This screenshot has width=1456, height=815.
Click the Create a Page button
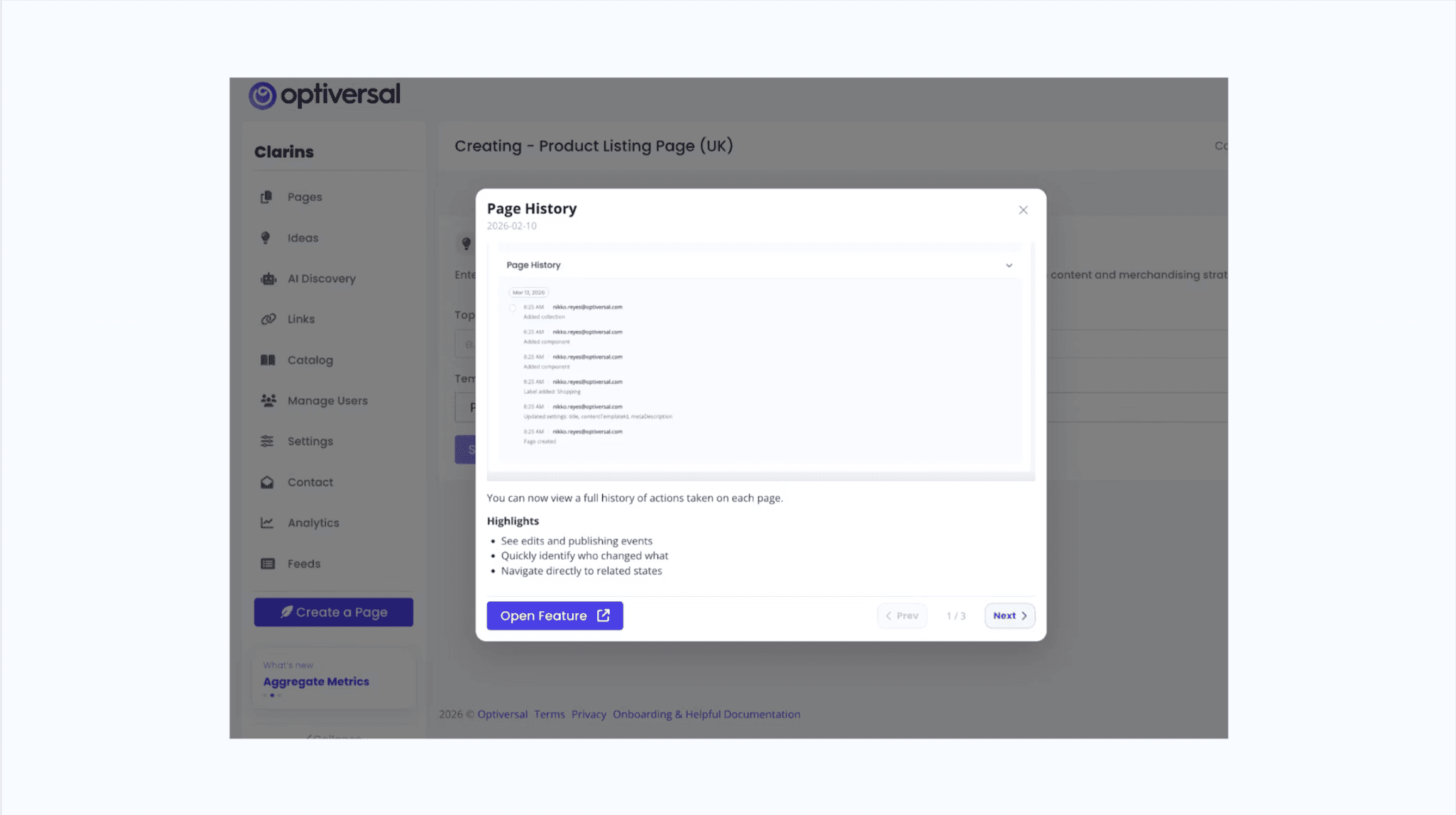(x=333, y=612)
